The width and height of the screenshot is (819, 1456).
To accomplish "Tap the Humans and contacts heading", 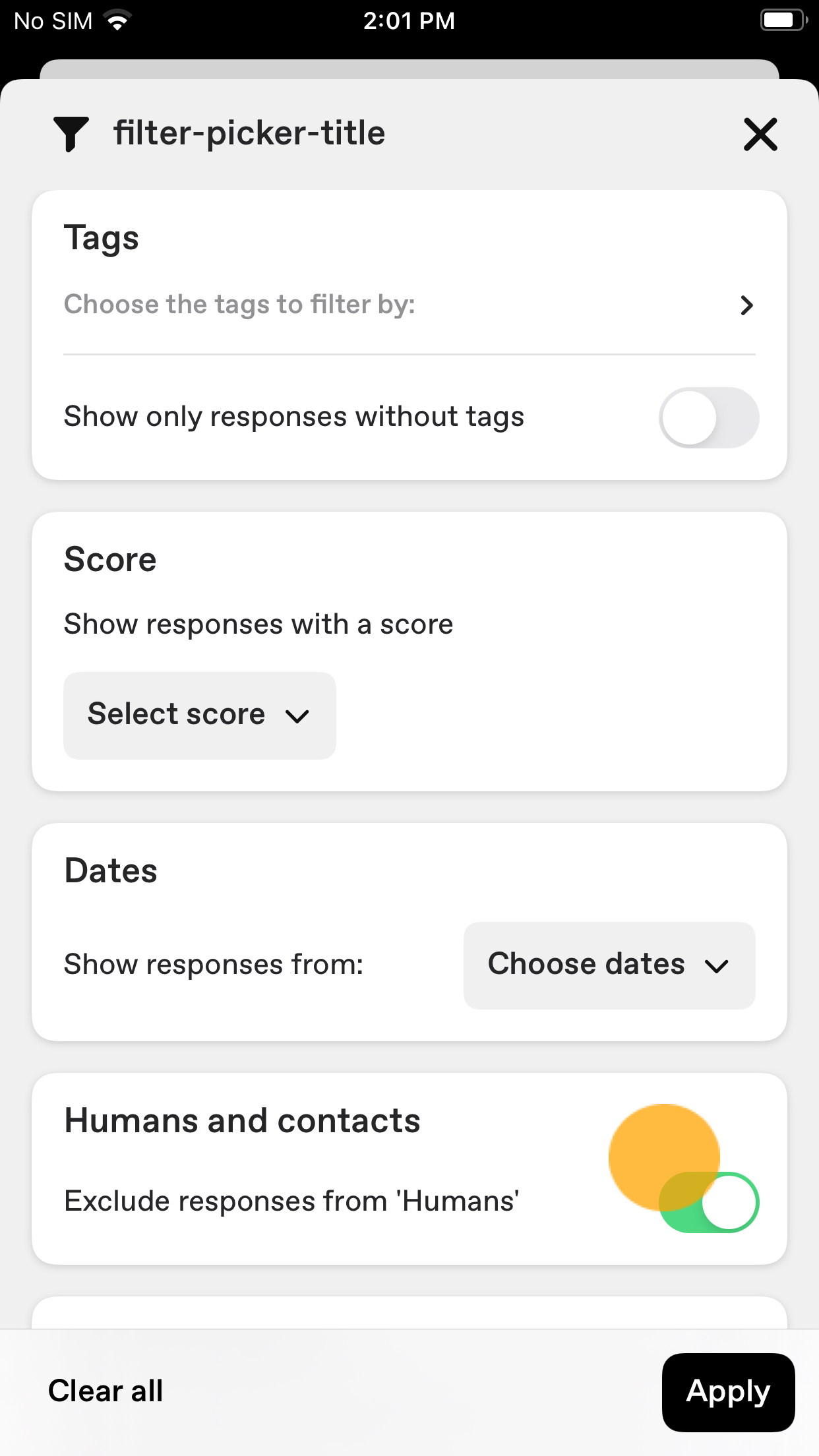I will click(242, 1121).
